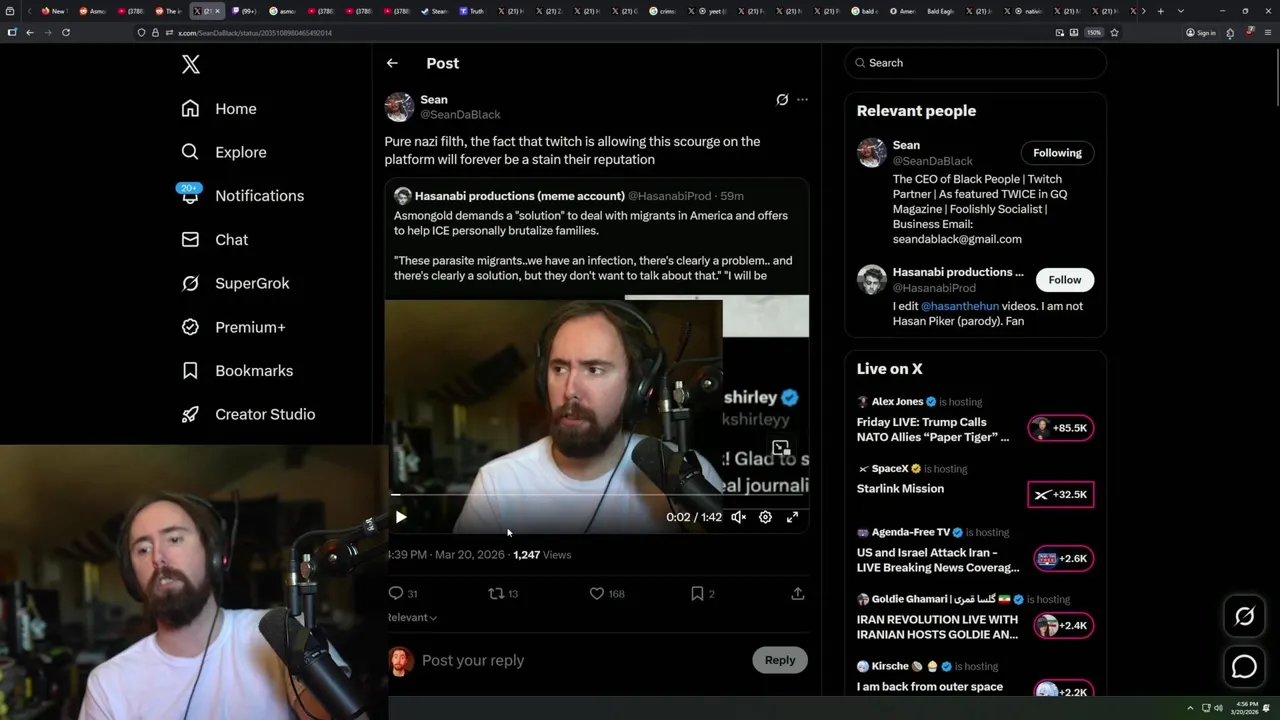Open Creator Studio from the sidebar
This screenshot has width=1280, height=720.
click(x=248, y=414)
